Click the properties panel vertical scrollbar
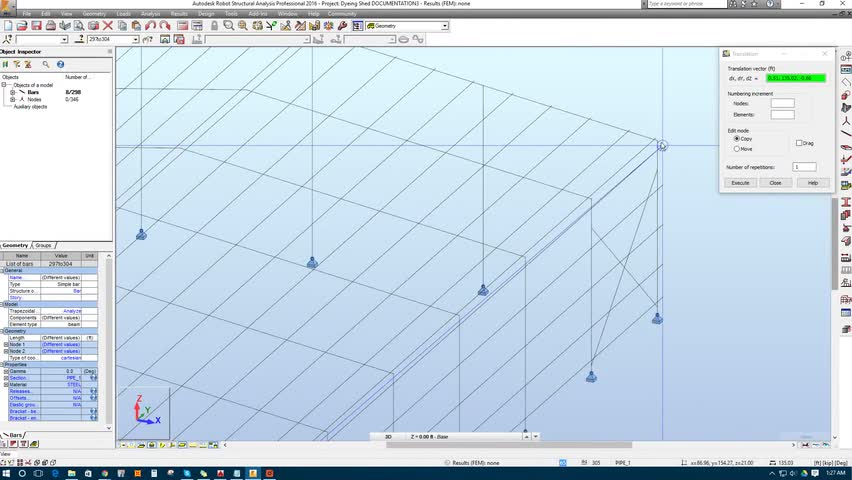The height and width of the screenshot is (480, 852). [x=109, y=341]
